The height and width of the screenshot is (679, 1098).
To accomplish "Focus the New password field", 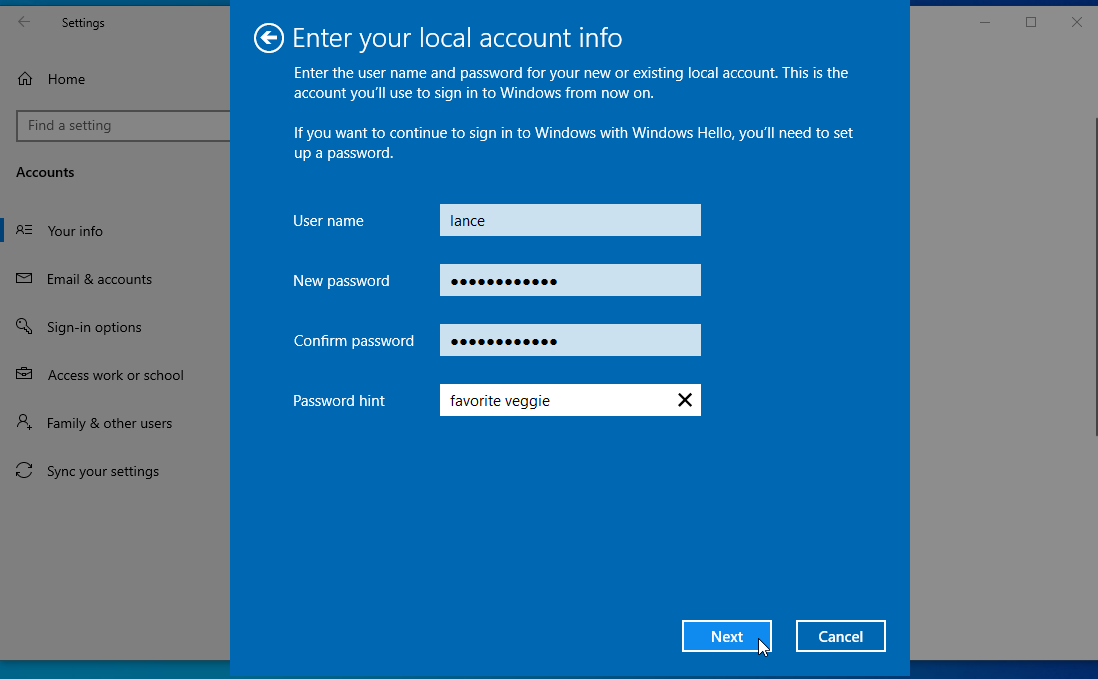I will click(x=570, y=280).
